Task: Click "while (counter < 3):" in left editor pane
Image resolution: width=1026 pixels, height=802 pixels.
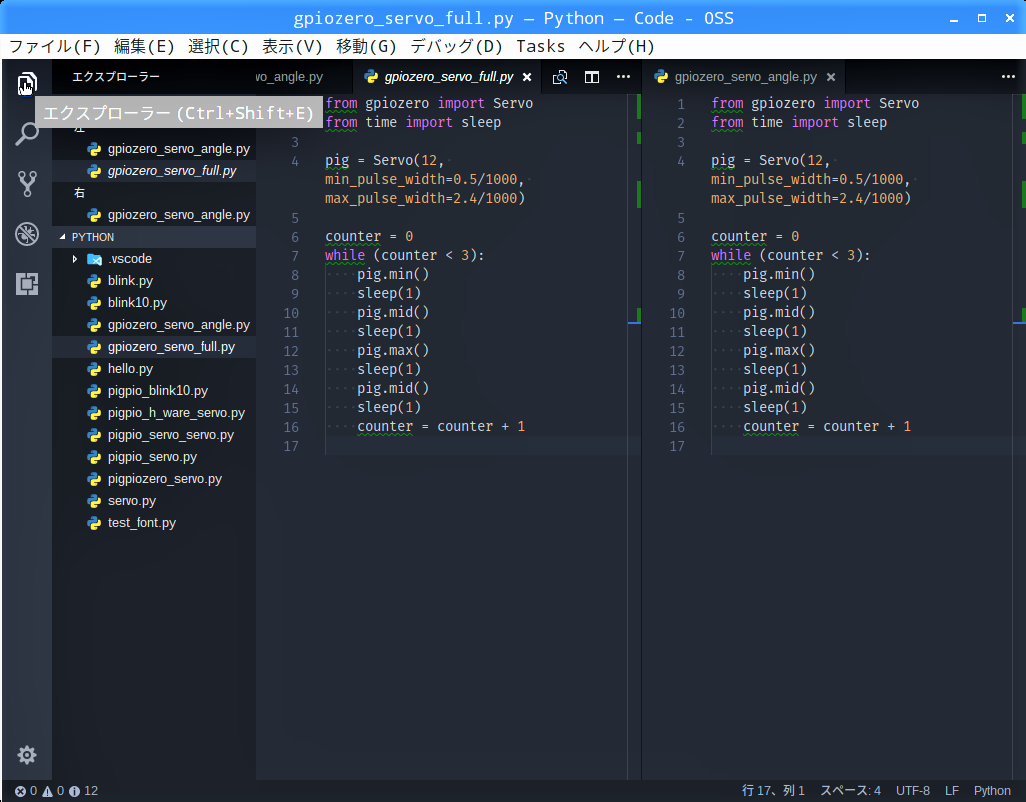Action: pyautogui.click(x=404, y=255)
